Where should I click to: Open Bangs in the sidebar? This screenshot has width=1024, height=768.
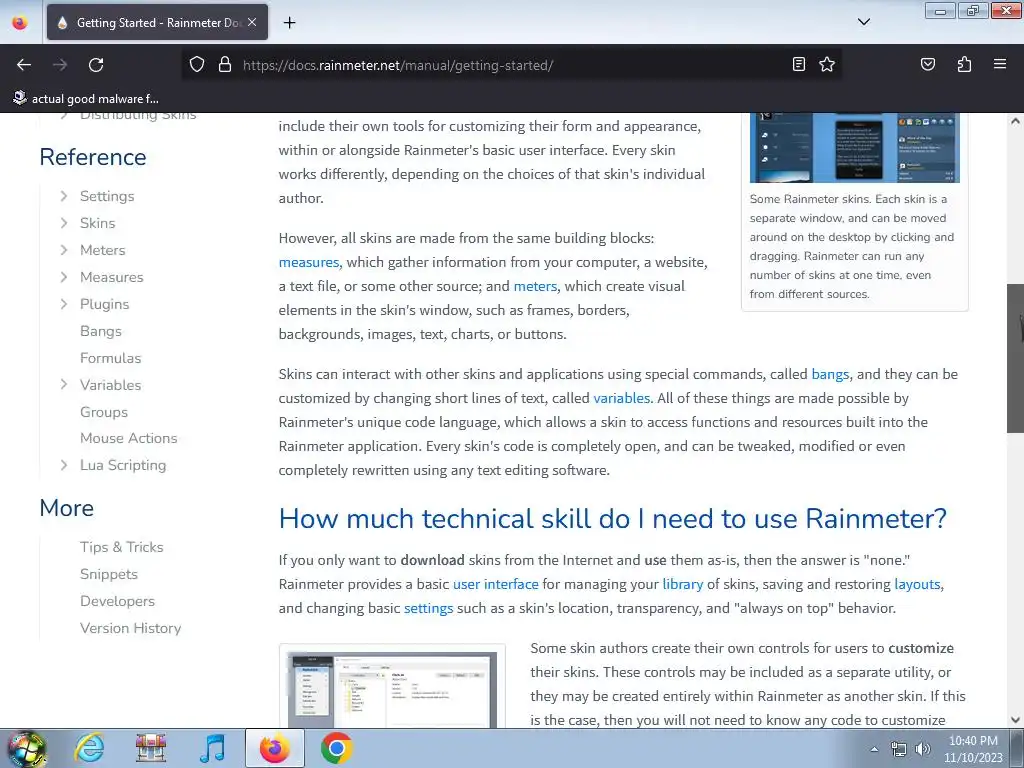[101, 331]
